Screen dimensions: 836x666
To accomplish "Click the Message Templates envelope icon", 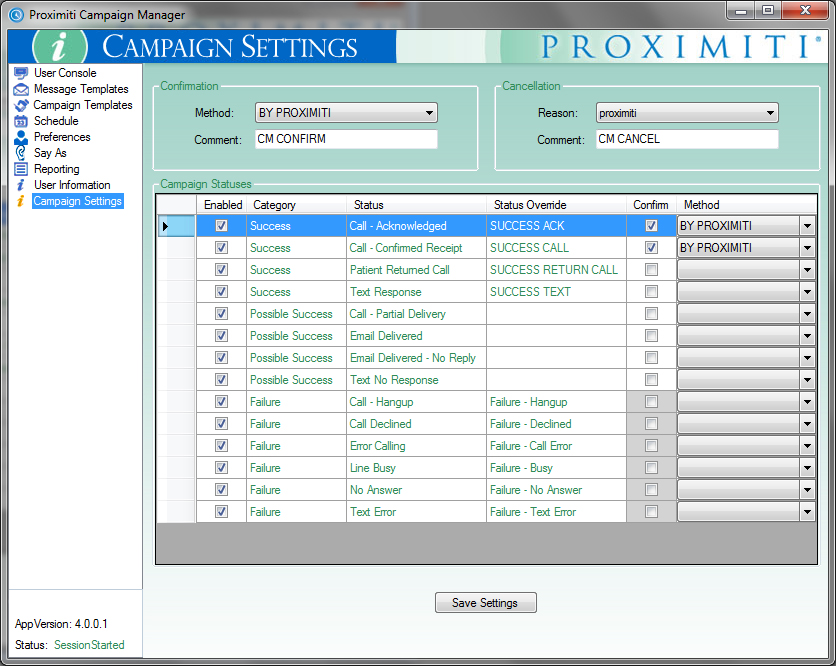I will [21, 89].
